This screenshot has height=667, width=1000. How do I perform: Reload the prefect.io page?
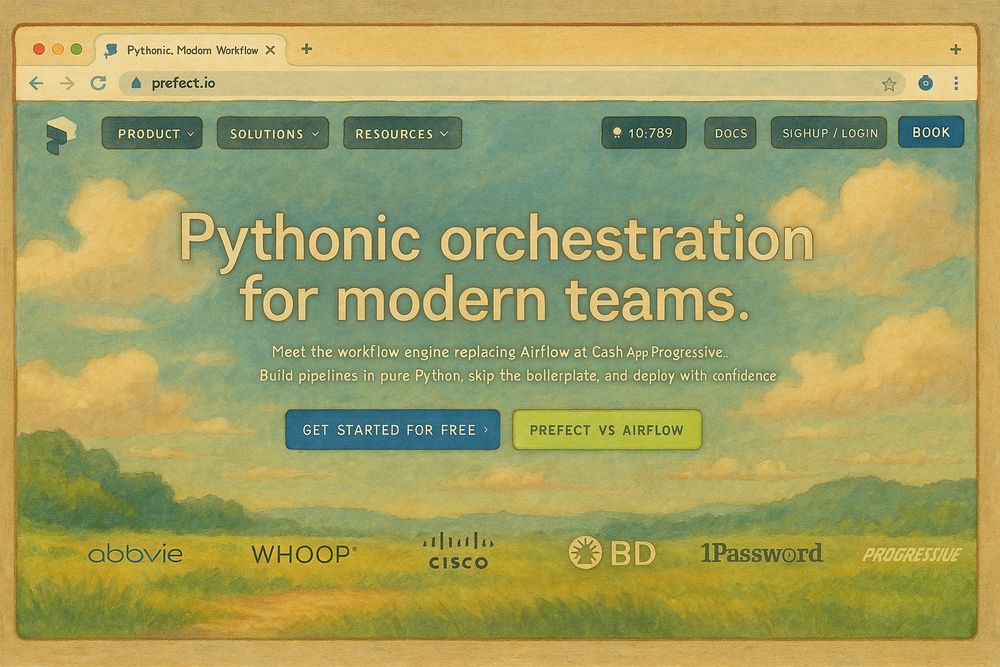[x=98, y=83]
